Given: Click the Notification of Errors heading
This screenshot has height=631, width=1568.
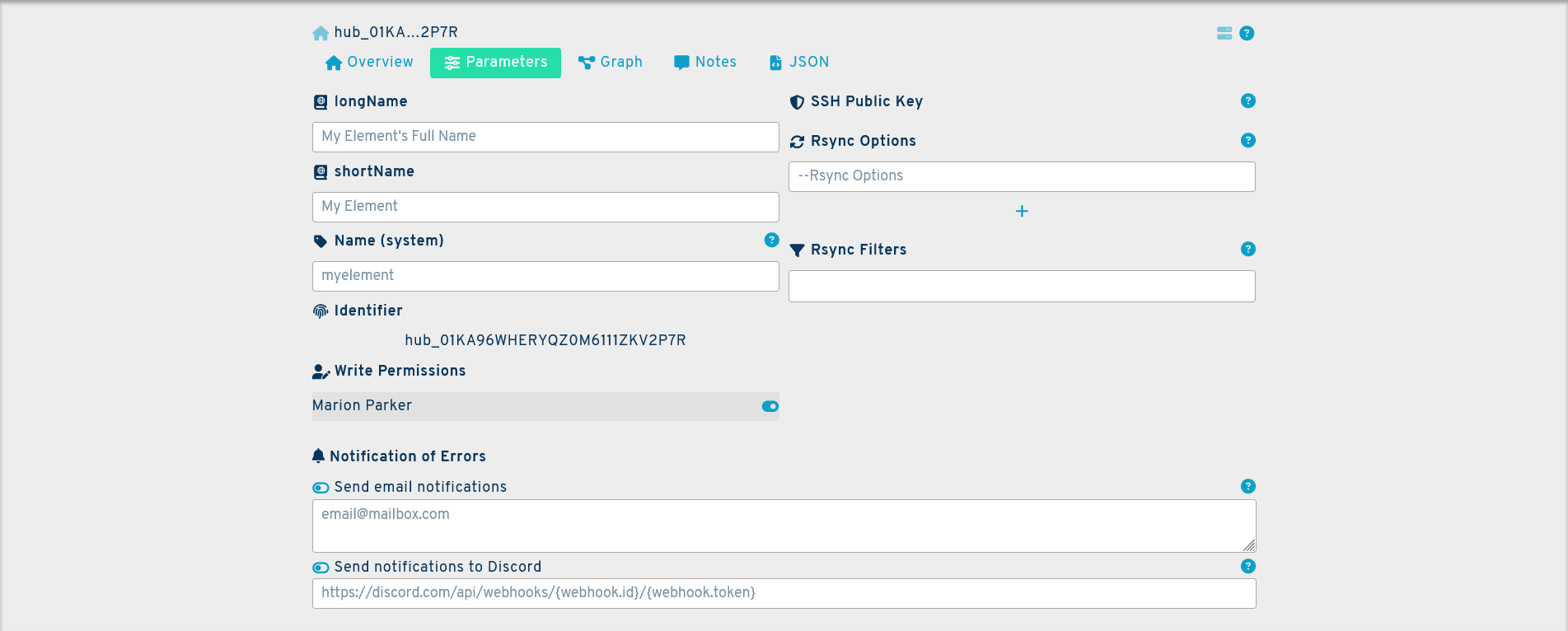Looking at the screenshot, I should [x=408, y=456].
